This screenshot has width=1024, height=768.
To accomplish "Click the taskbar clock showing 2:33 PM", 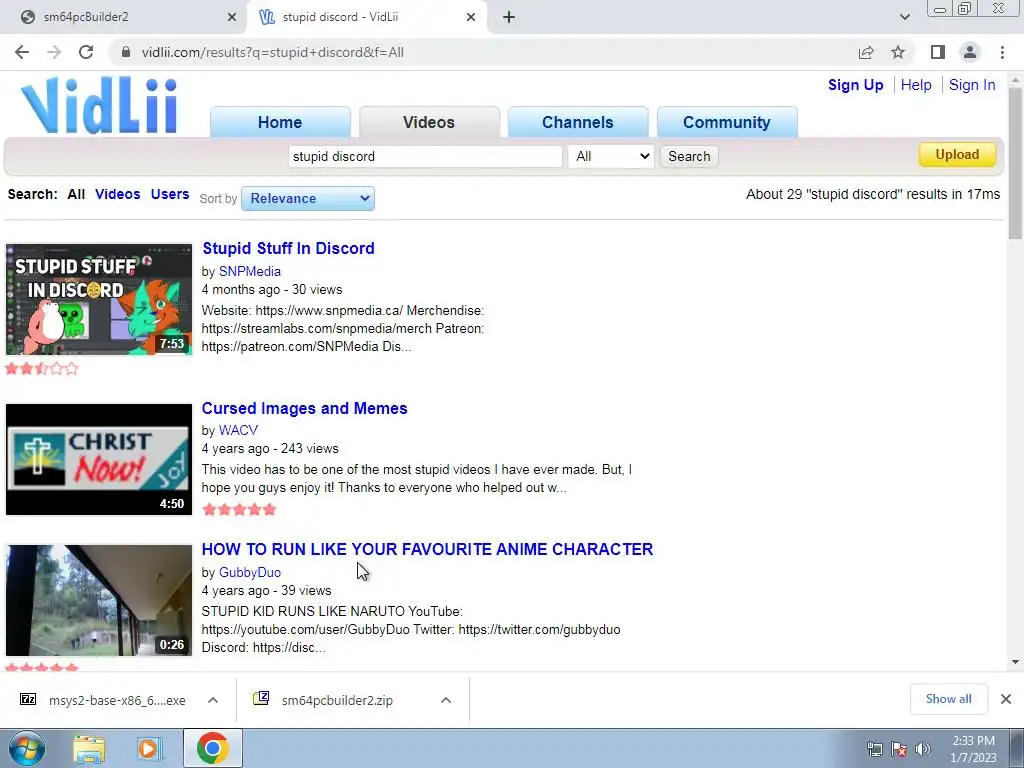I will (973, 749).
